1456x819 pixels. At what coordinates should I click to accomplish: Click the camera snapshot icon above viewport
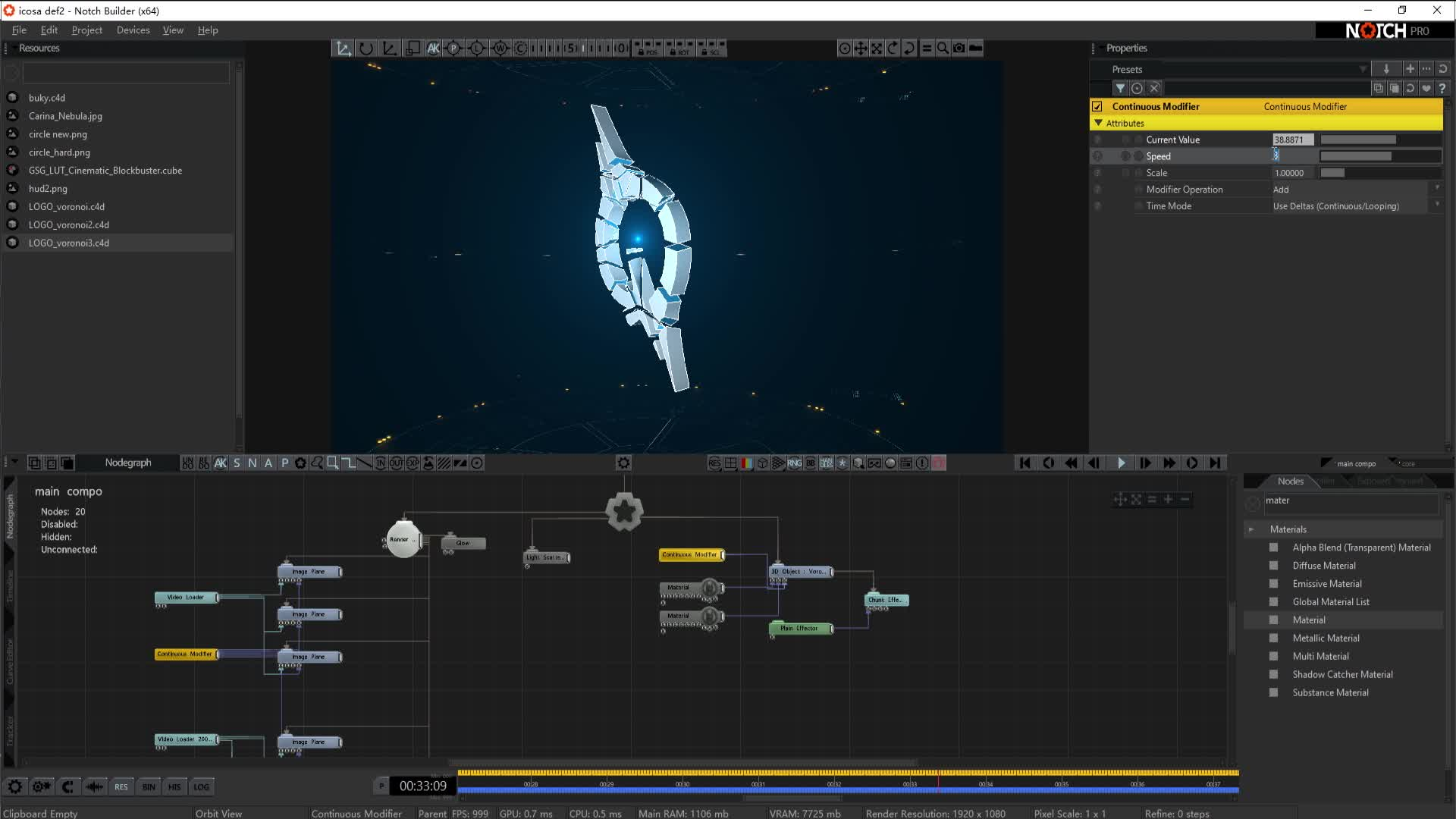pos(959,49)
